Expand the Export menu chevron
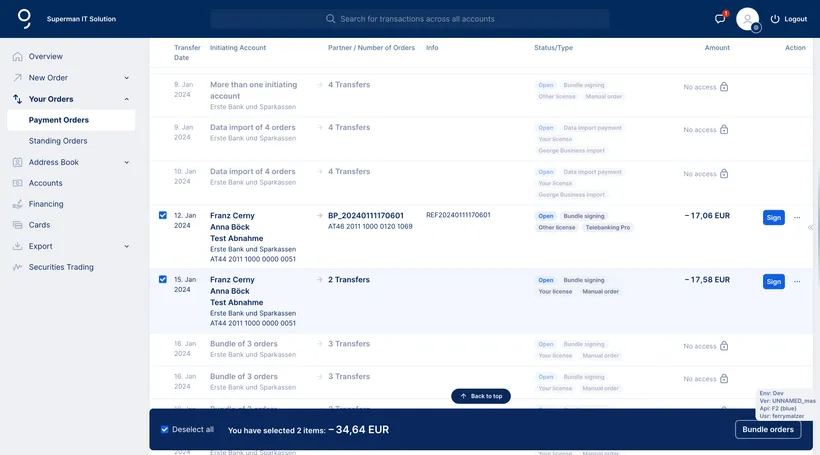Viewport: 820px width, 455px height. 127,246
